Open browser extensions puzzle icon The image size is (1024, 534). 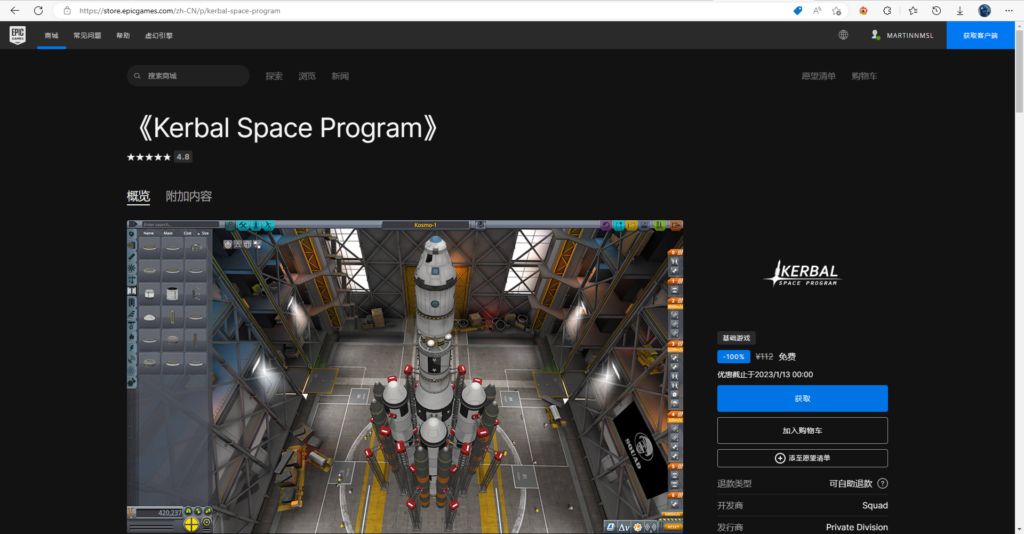tap(887, 10)
